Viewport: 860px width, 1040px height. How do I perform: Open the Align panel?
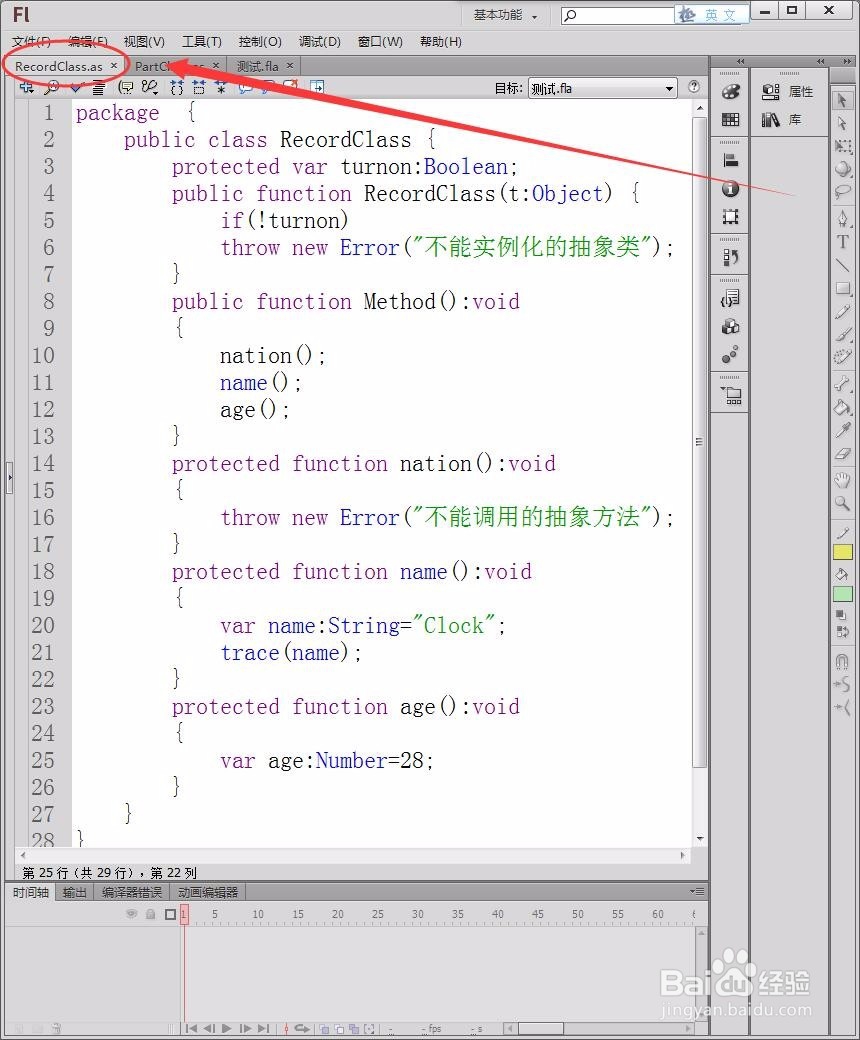[730, 161]
